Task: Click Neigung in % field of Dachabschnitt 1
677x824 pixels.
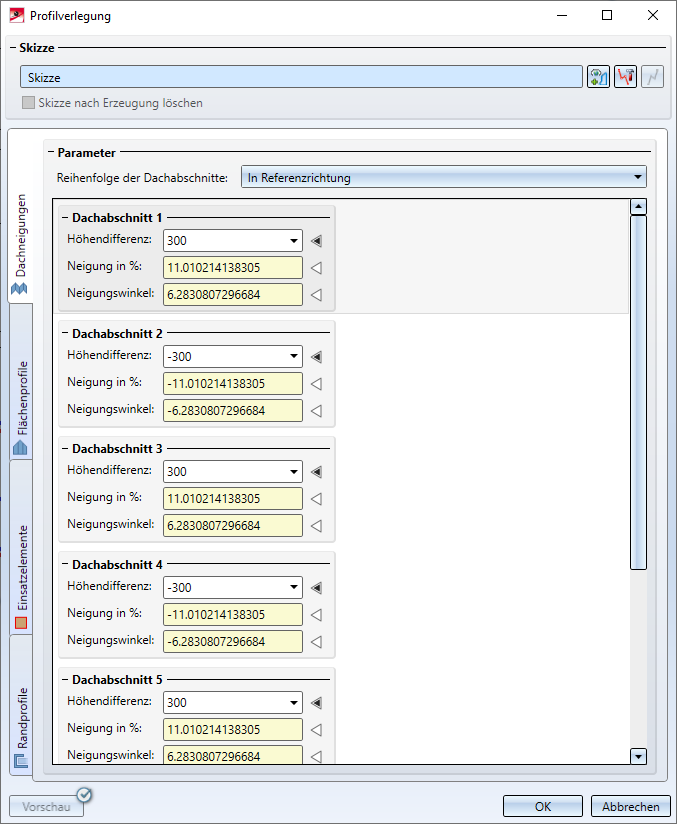Action: tap(233, 267)
